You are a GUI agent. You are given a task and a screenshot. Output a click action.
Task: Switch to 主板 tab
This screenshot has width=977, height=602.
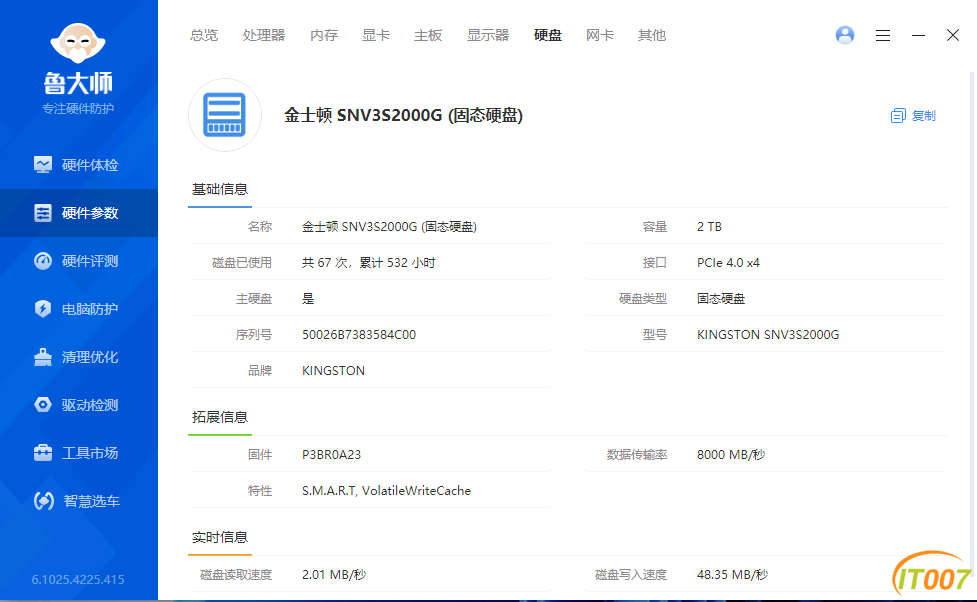[428, 36]
